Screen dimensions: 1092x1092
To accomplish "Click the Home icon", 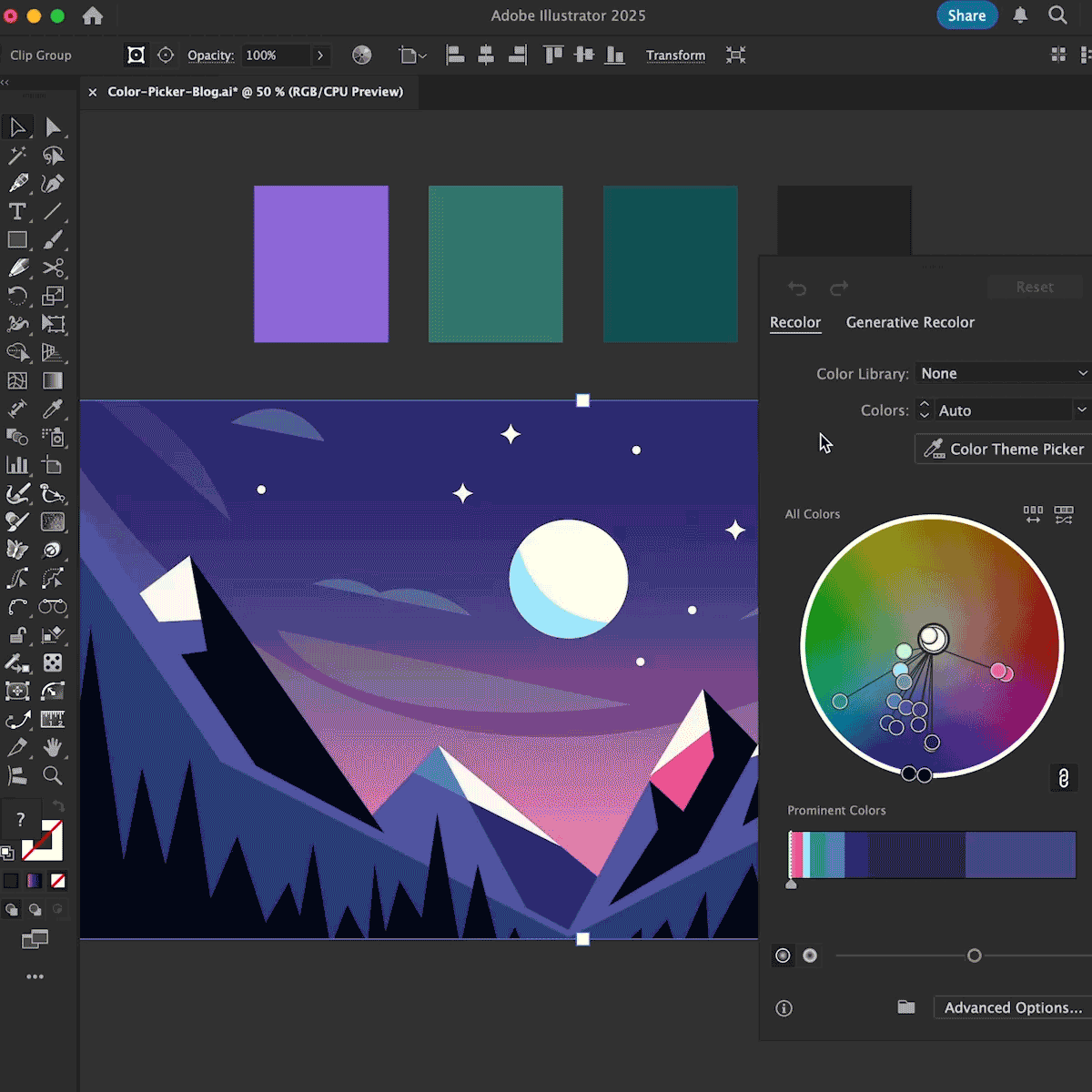I will (93, 15).
